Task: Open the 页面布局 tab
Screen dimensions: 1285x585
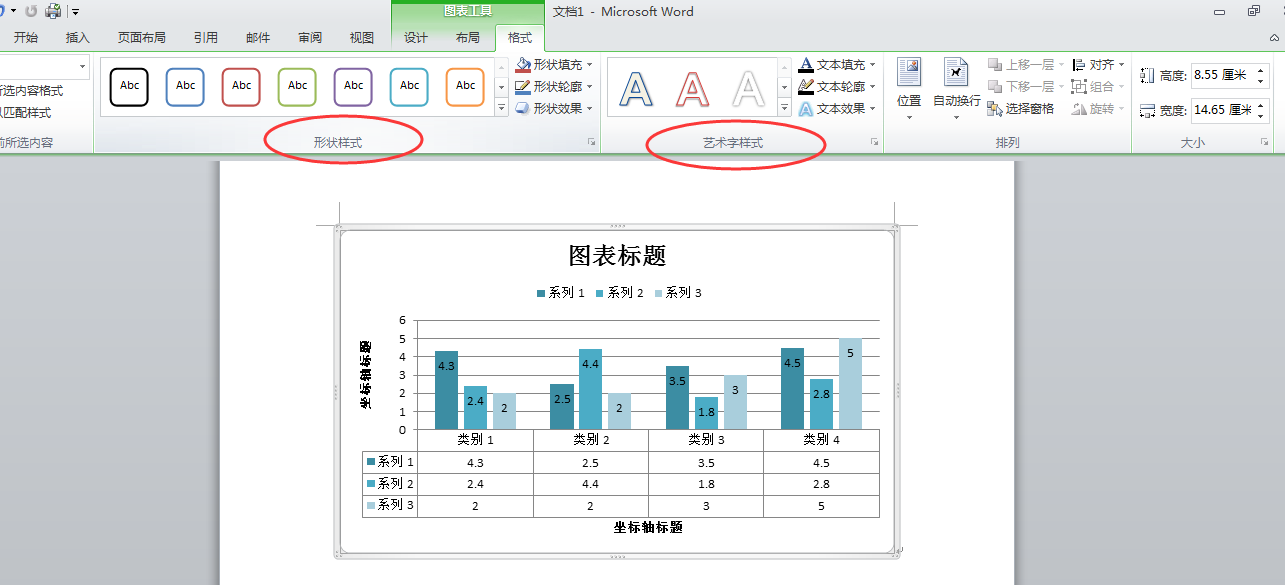Action: pos(141,38)
